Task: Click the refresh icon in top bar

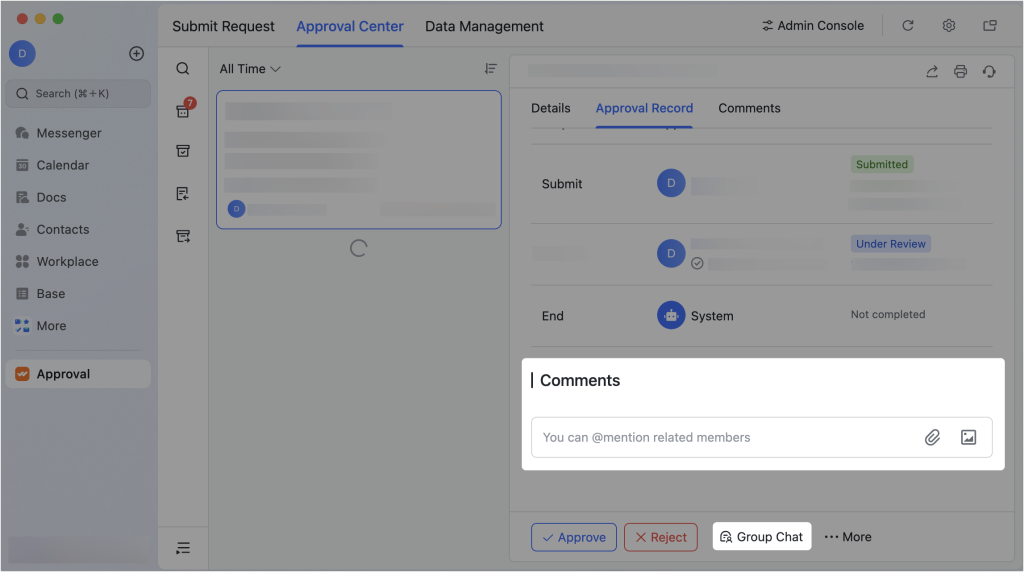Action: point(908,26)
